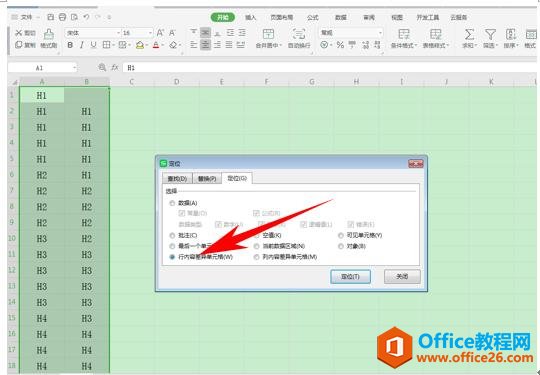Select column content differences (M) radio
Image resolution: width=540 pixels, height=375 pixels.
point(257,257)
